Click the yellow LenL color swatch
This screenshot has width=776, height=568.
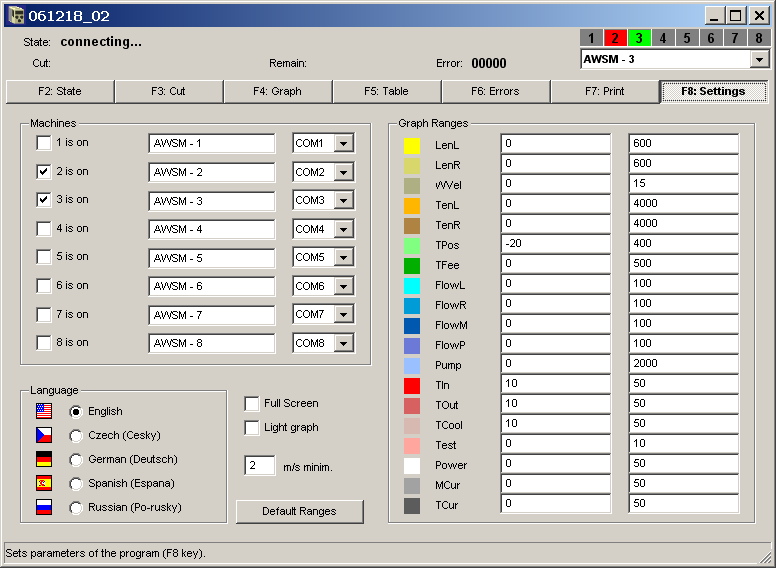tap(412, 145)
